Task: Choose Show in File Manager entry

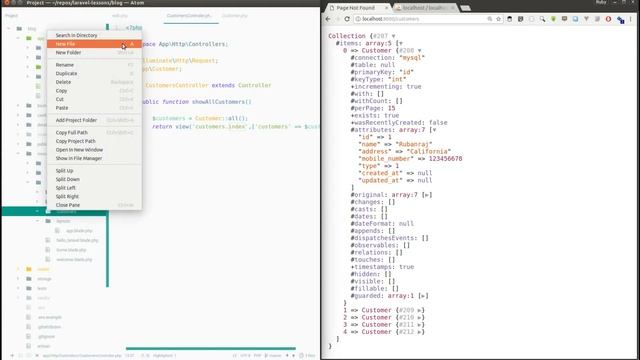Action: point(94,158)
